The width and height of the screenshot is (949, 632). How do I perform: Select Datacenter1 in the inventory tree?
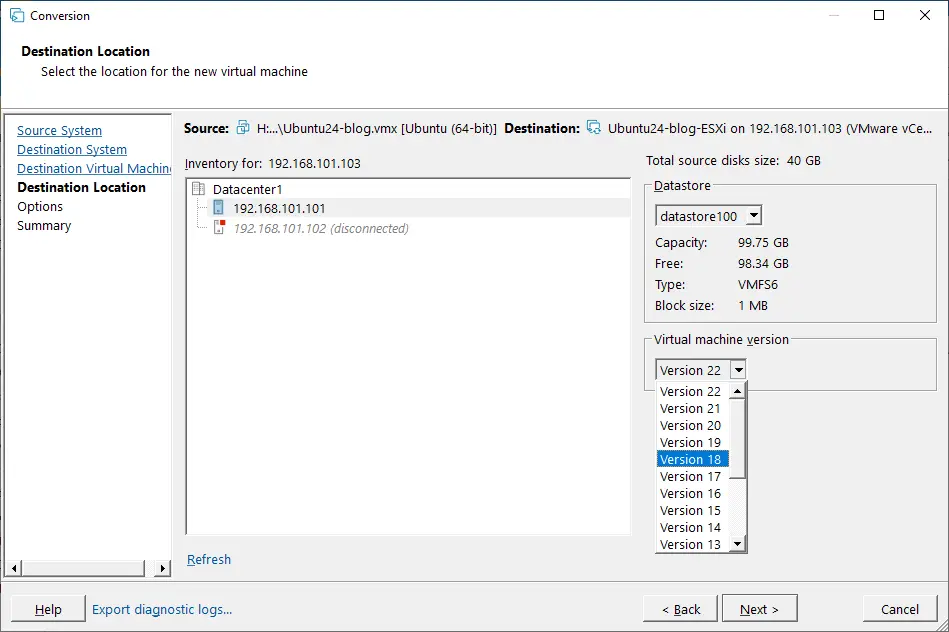pyautogui.click(x=248, y=189)
